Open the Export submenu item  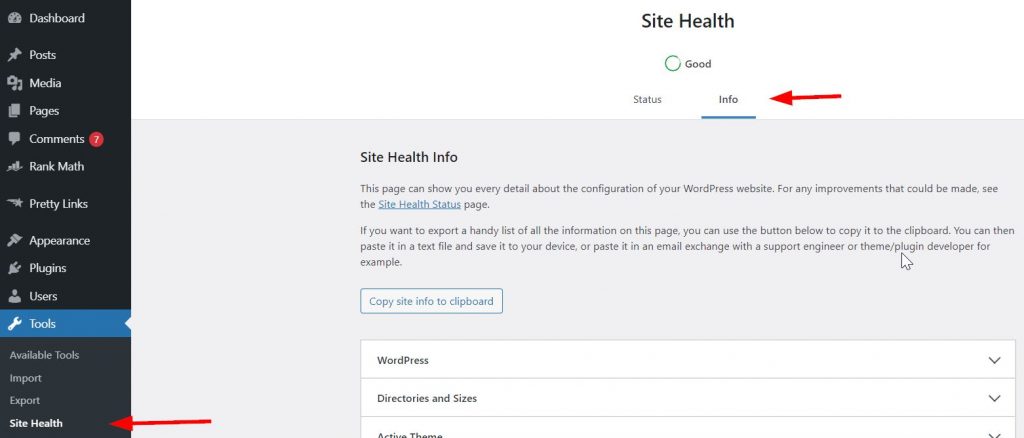coord(25,400)
